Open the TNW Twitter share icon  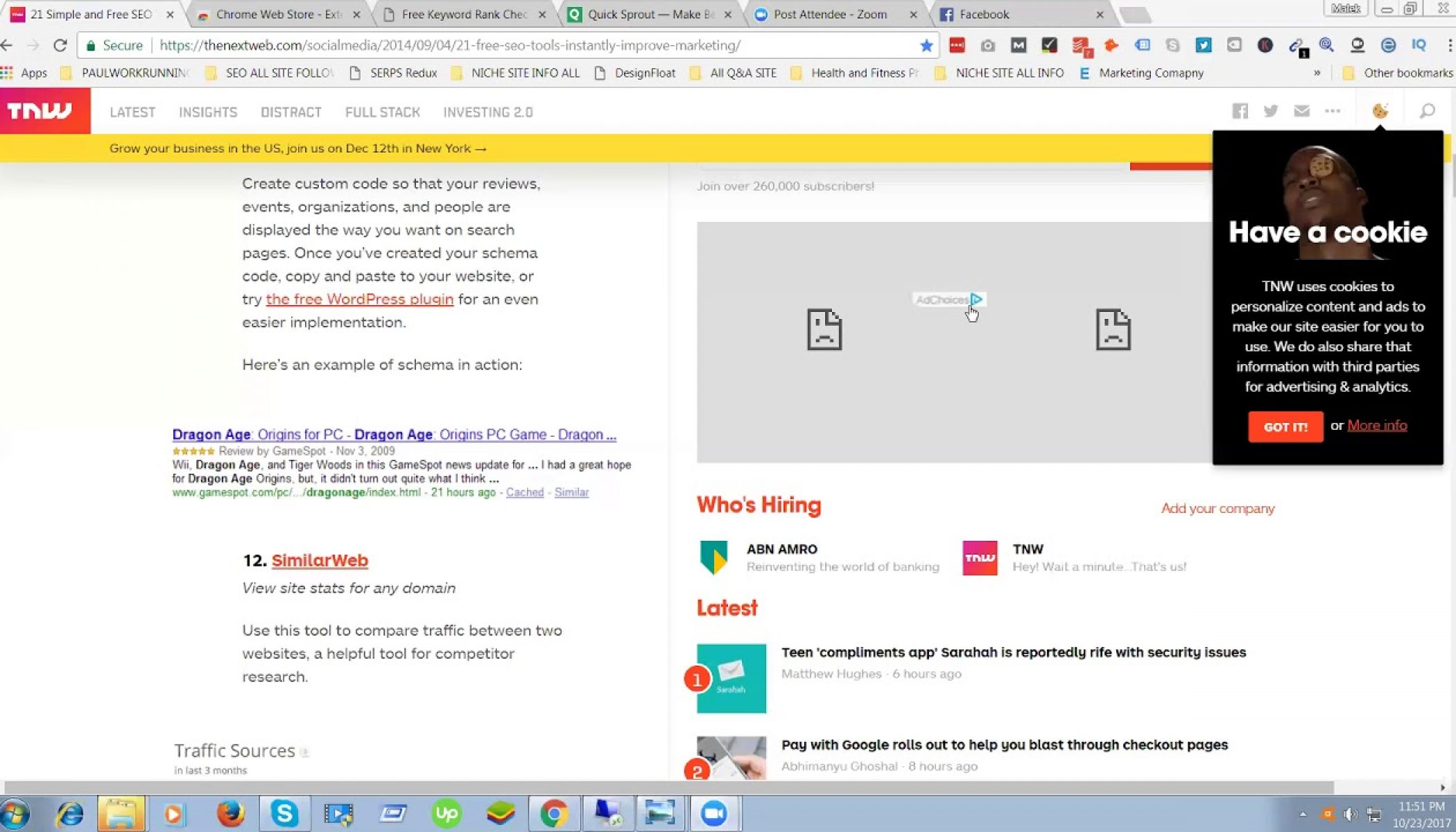(x=1270, y=111)
